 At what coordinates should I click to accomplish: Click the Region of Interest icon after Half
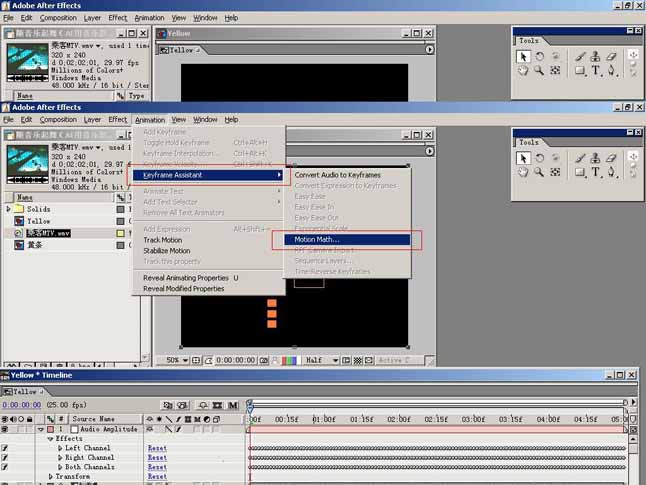pos(346,361)
